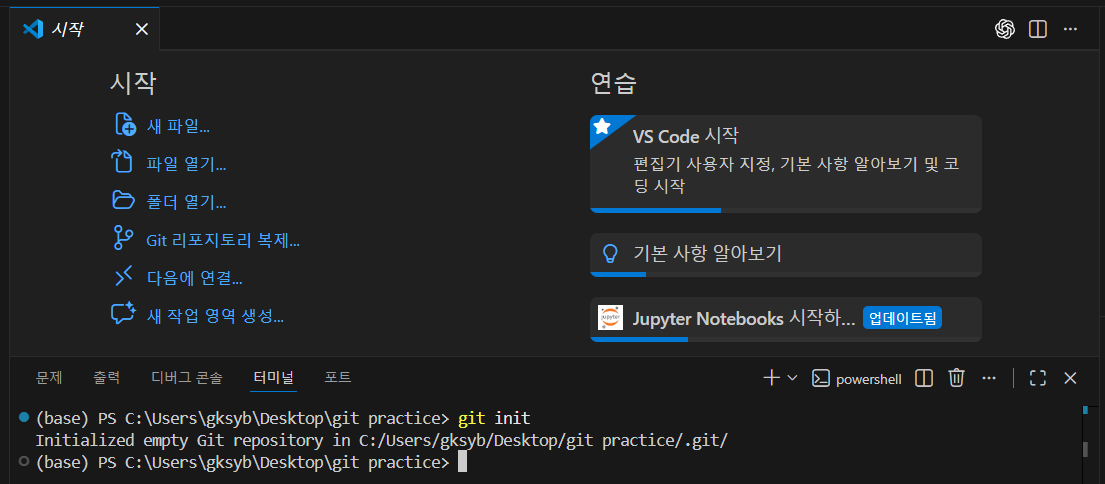Click the folder icon beside 폴더 열기
The width and height of the screenshot is (1105, 484).
124,202
